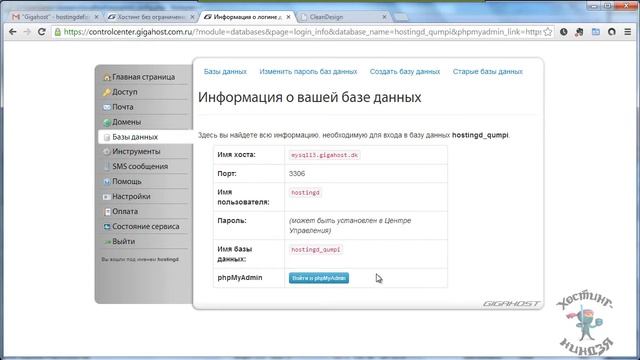Click the browser forward arrow
This screenshot has width=640, height=360.
click(27, 32)
